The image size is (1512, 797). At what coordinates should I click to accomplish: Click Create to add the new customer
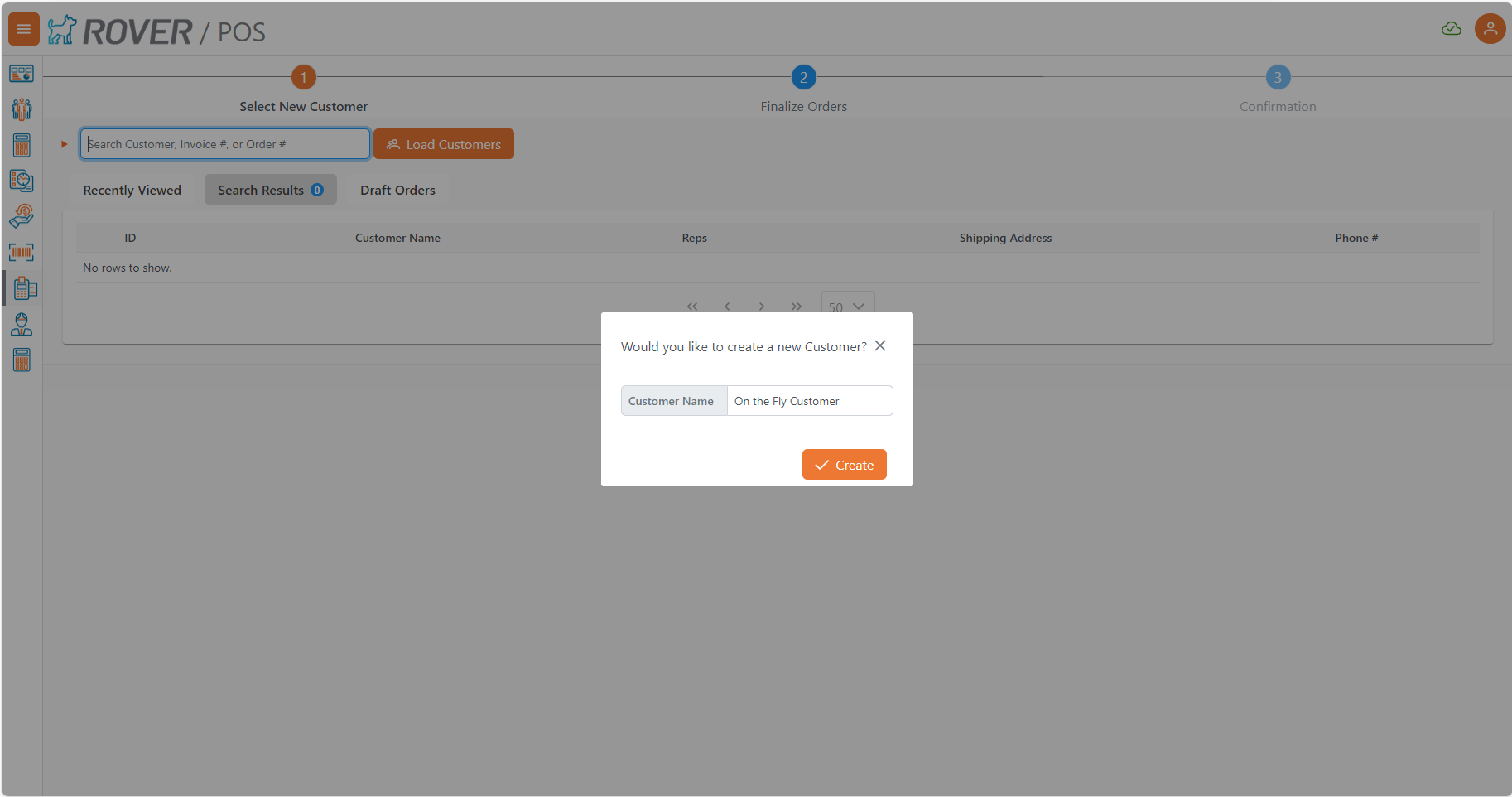point(844,464)
